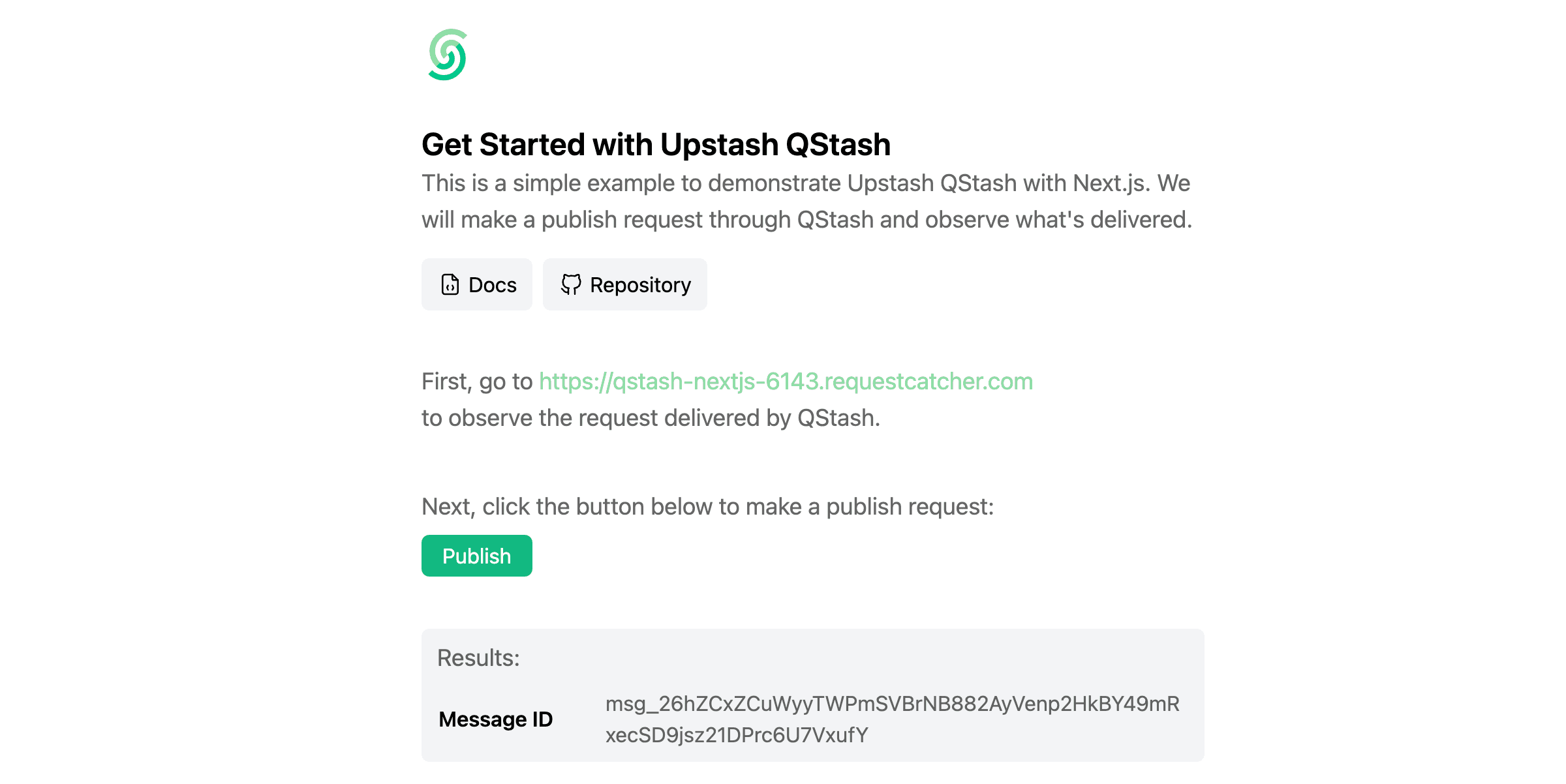Screen dimensions: 1566x784
Task: Open the Docs documentation page
Action: (x=477, y=284)
